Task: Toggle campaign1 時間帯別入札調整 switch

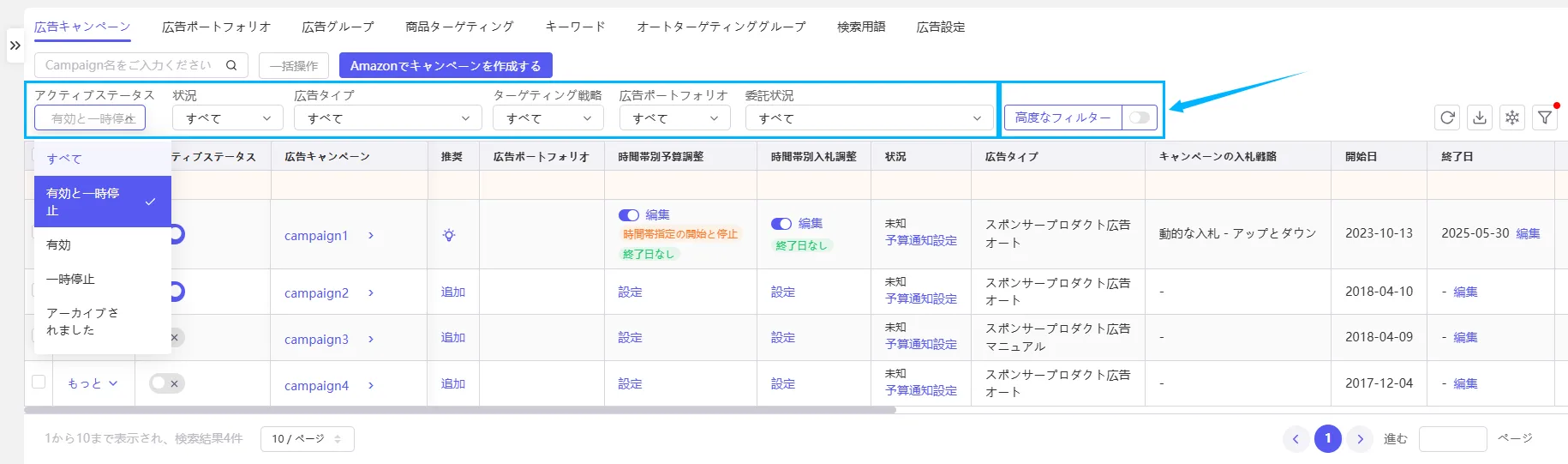Action: pos(781,224)
